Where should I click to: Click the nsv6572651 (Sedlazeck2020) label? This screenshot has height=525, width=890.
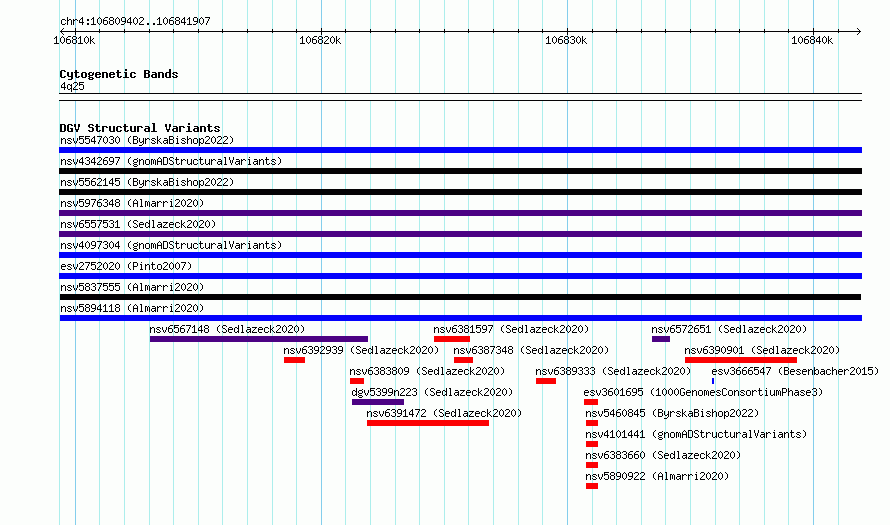coord(729,329)
